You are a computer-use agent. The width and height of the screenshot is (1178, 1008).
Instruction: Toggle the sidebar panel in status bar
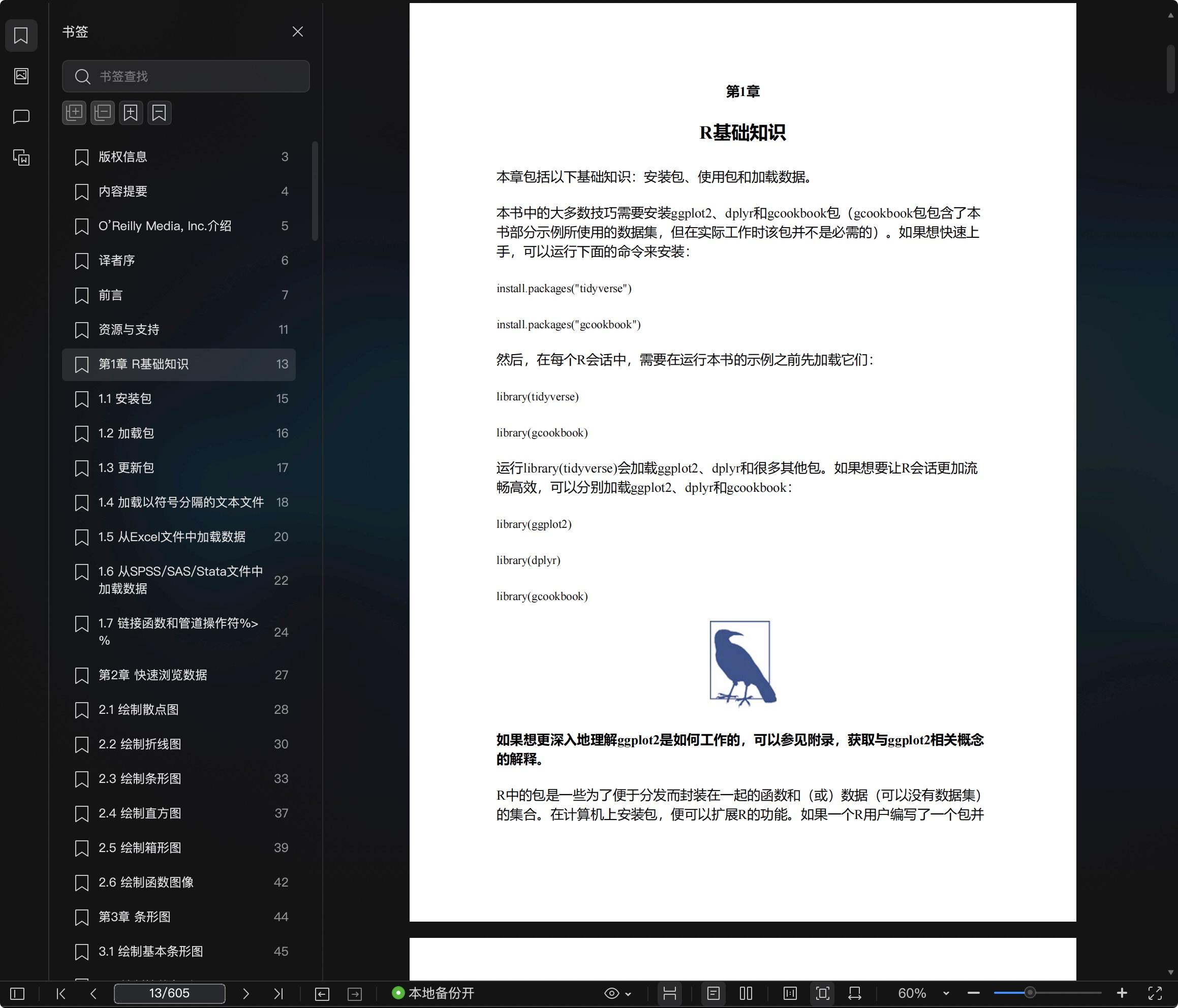coord(18,994)
